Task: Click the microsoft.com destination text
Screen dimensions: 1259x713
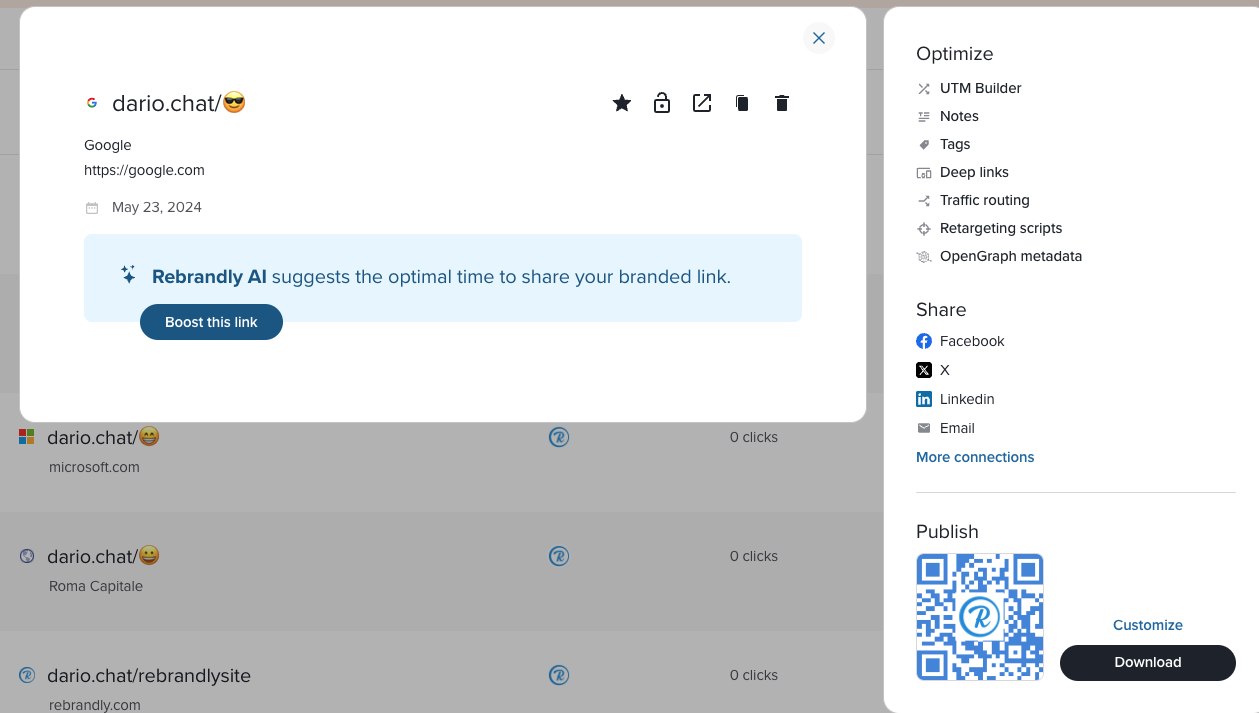Action: [94, 467]
